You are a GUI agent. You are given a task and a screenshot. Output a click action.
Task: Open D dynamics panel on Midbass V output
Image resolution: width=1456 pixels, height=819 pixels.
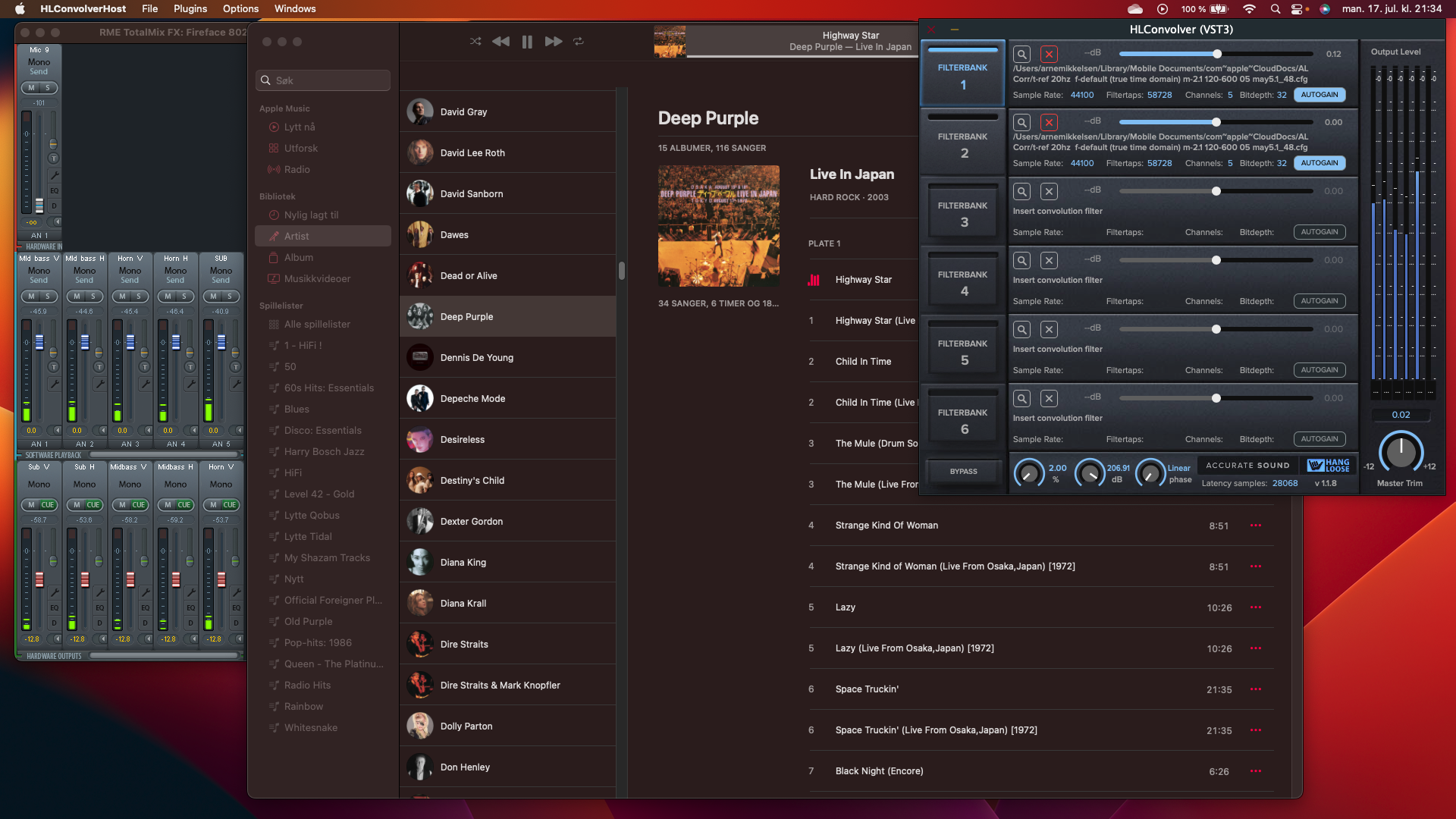(145, 623)
